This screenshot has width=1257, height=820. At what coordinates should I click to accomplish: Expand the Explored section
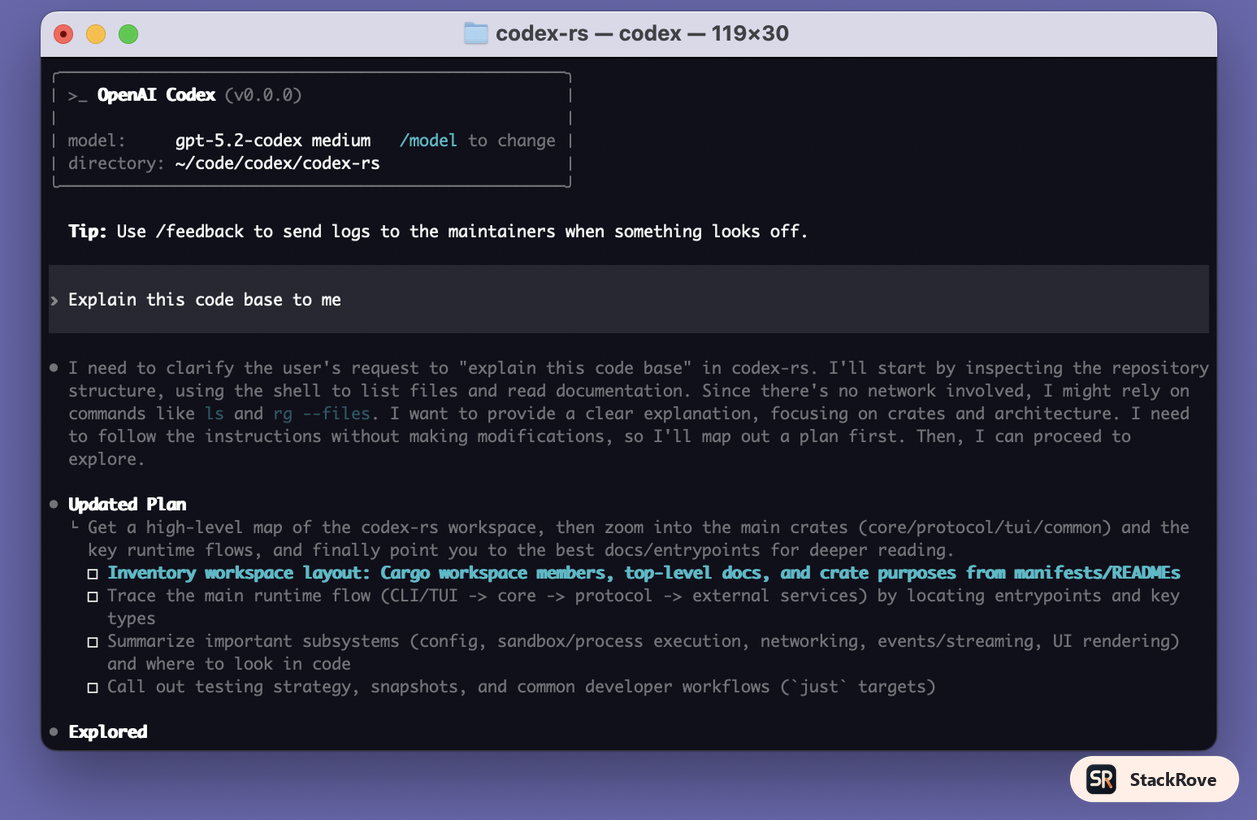[x=107, y=731]
